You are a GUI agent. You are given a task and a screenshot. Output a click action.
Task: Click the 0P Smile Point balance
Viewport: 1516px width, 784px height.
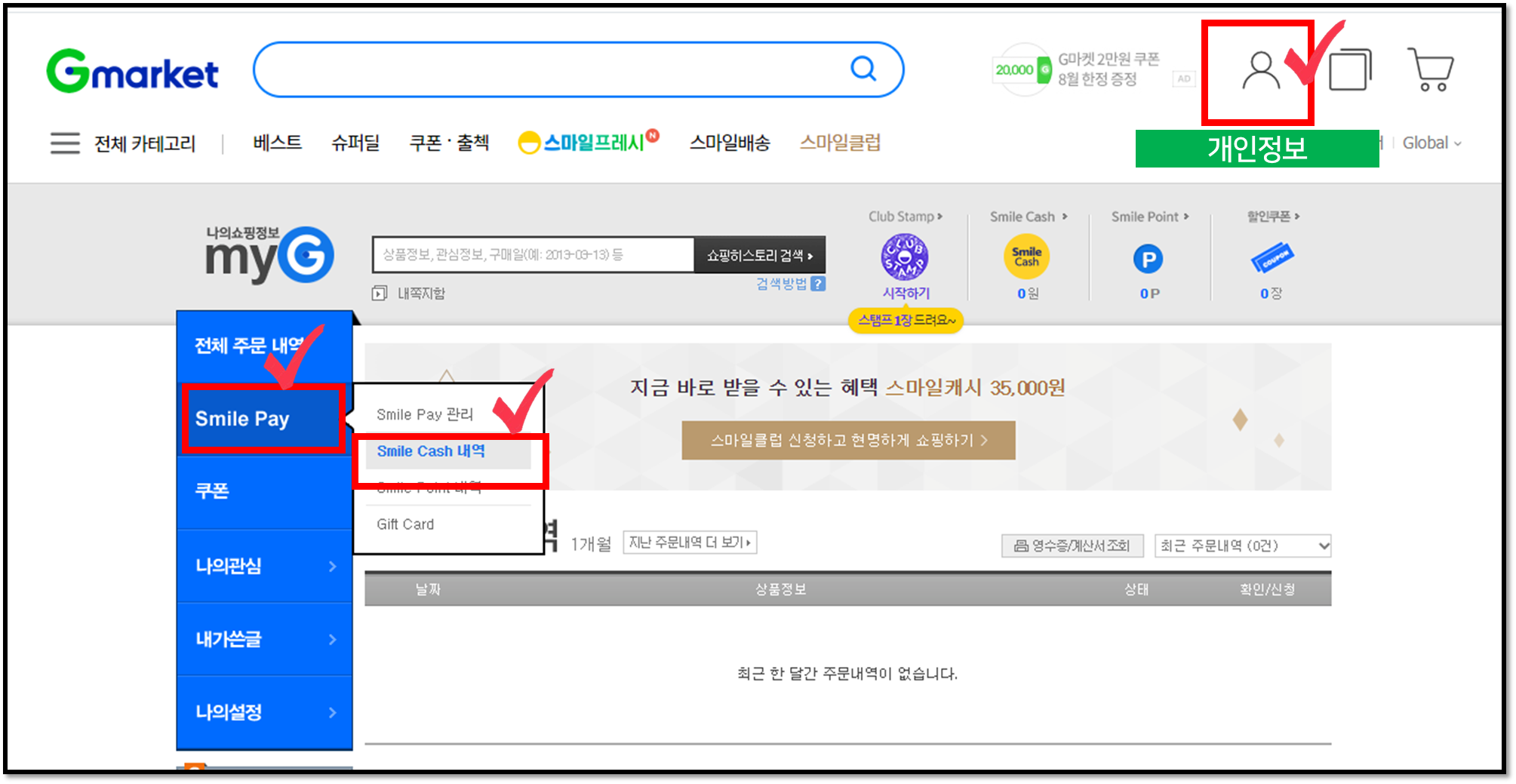[x=1149, y=294]
